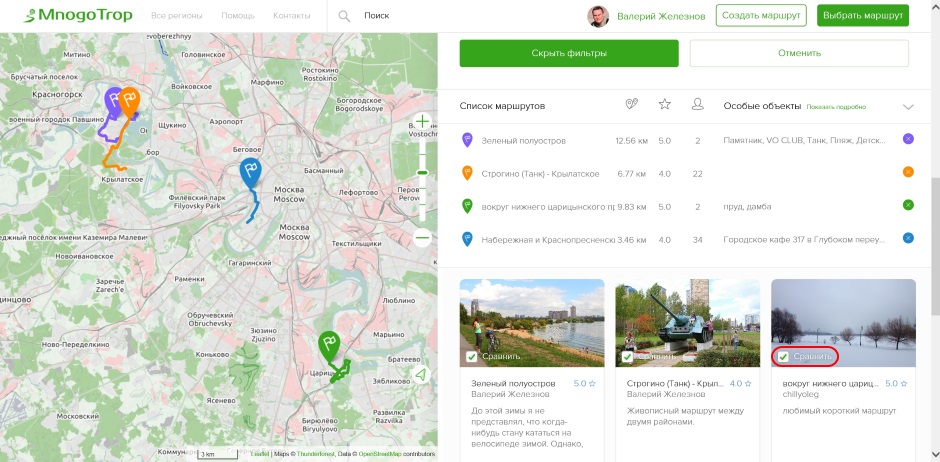The image size is (940, 462).
Task: Remove Строгино (Танк) route with orange X
Action: pyautogui.click(x=908, y=172)
